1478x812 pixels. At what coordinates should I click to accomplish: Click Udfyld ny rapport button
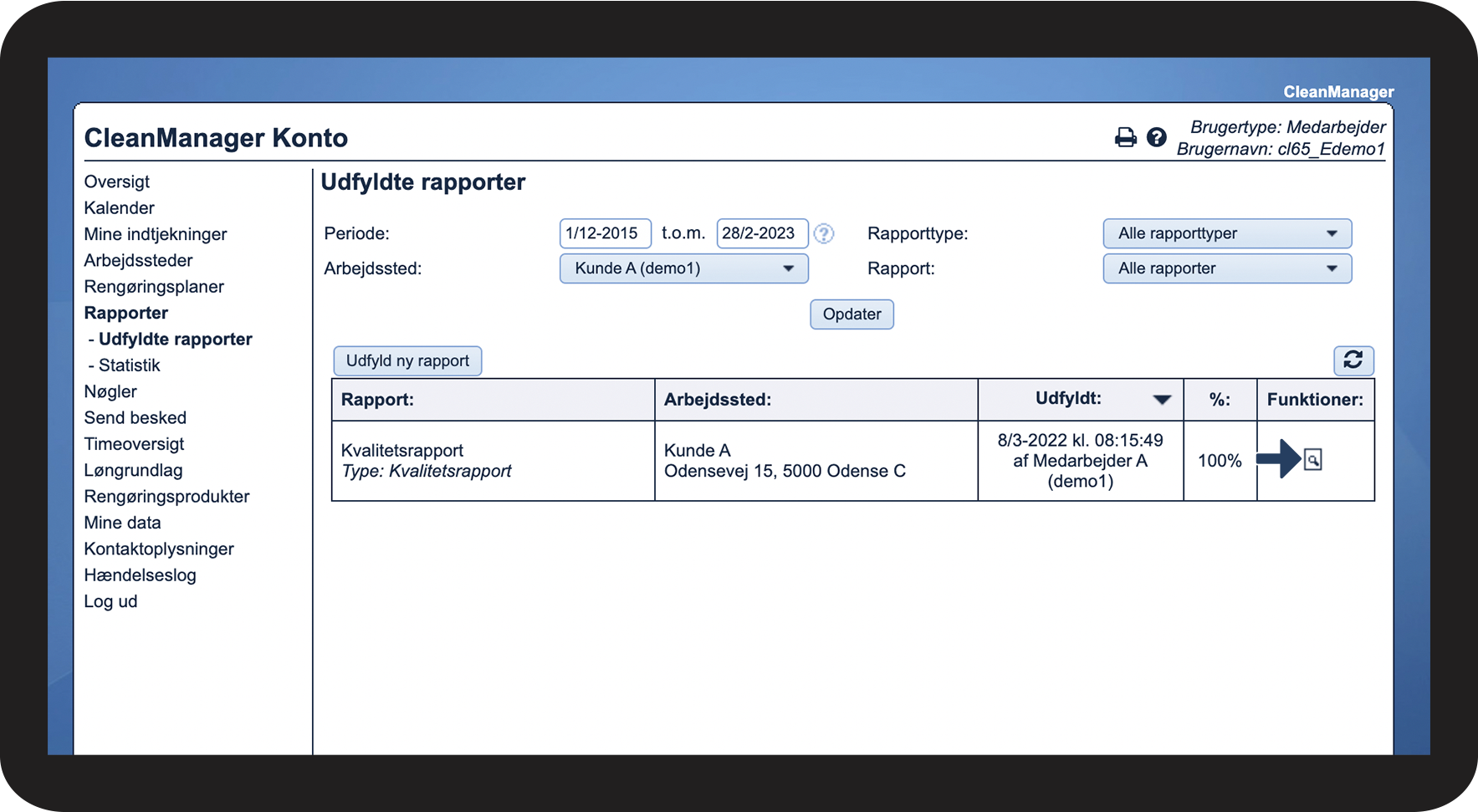coord(407,361)
